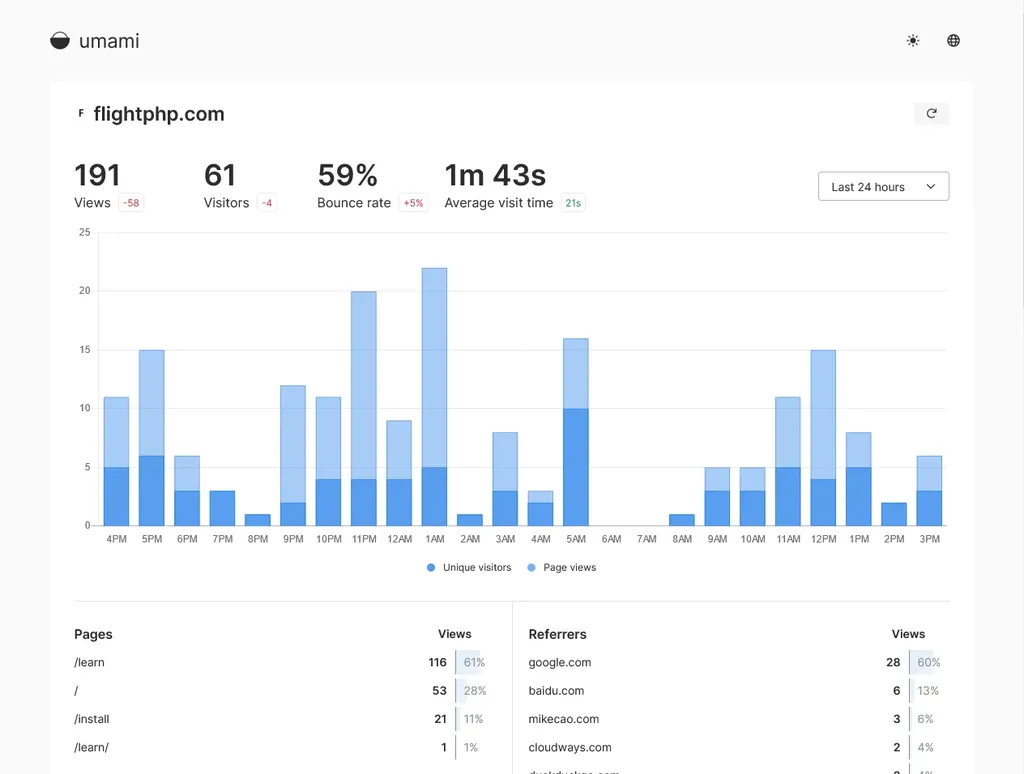Click the 9PM bar in the chart
The height and width of the screenshot is (774, 1024).
[293, 456]
